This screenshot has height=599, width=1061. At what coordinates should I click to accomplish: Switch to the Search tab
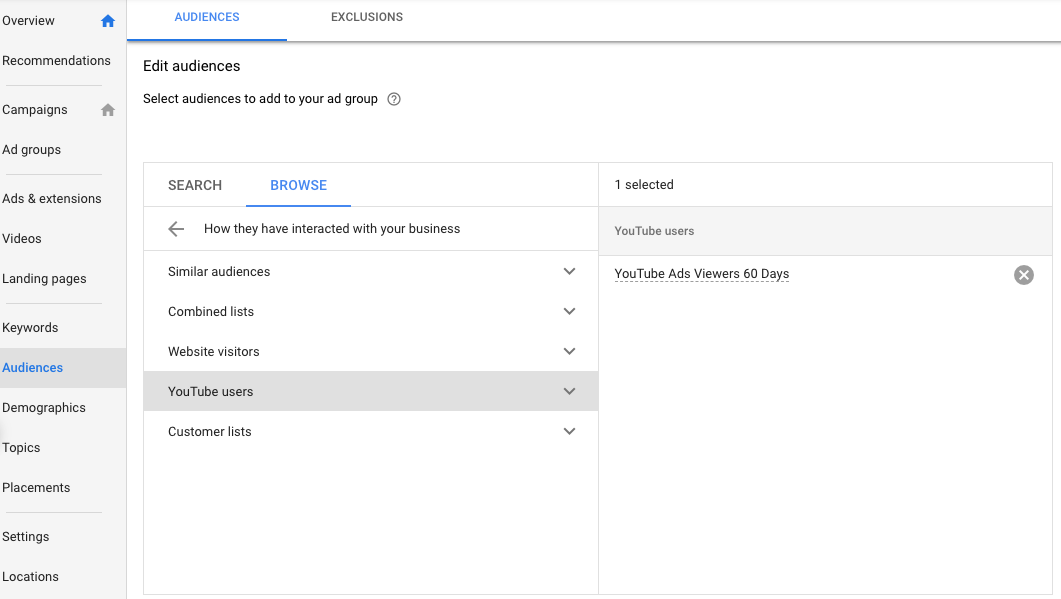[195, 185]
